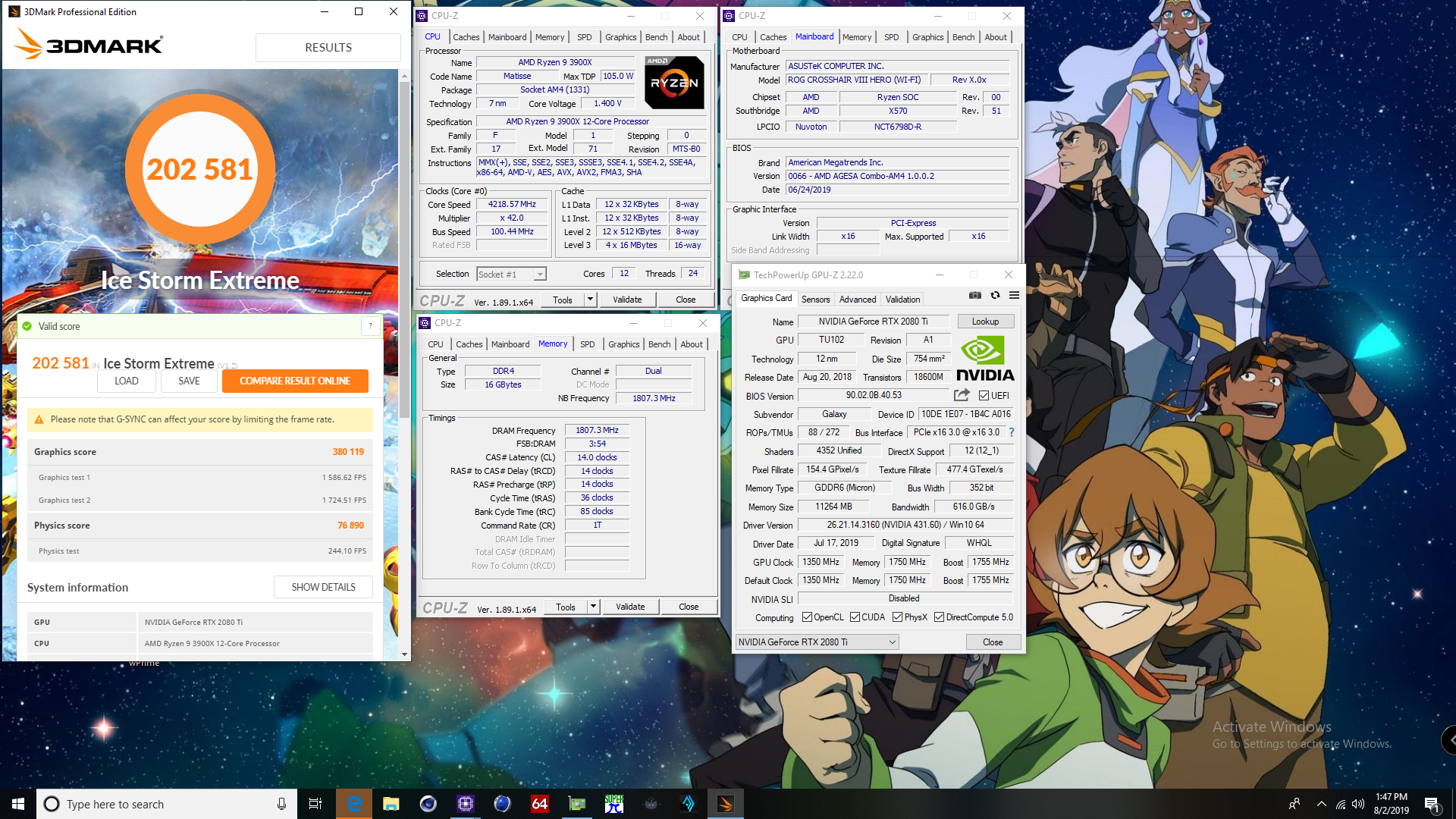The image size is (1456, 819).
Task: Click the teal chevron-logo taskbar icon
Action: pos(689,804)
